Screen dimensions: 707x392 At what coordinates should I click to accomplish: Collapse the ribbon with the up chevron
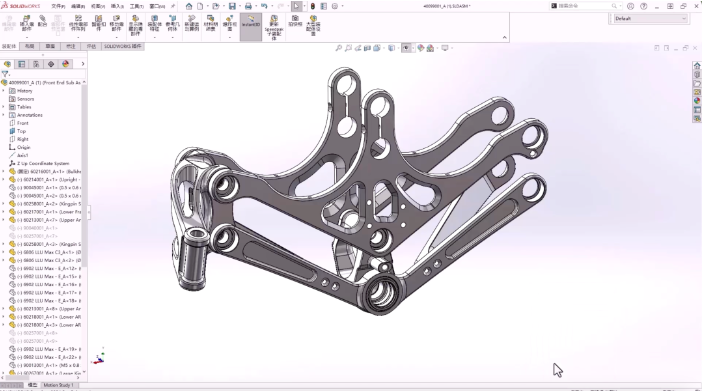tap(505, 37)
